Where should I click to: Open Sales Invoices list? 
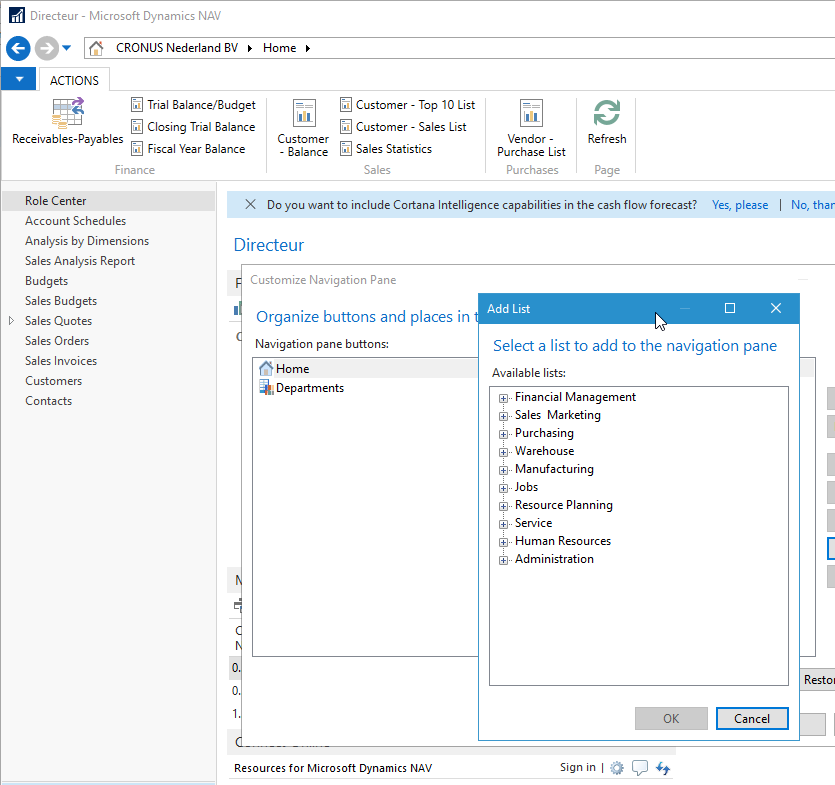coord(61,361)
